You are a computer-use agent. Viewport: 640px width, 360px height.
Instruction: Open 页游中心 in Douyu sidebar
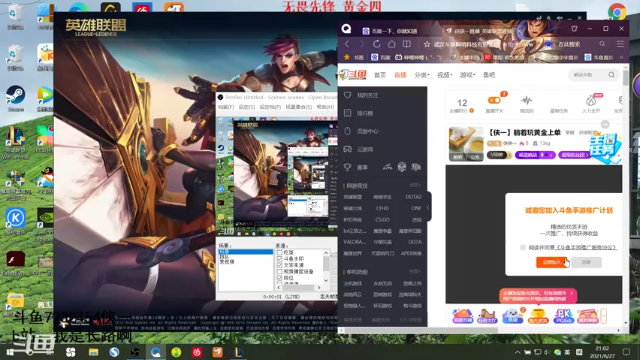(367, 131)
